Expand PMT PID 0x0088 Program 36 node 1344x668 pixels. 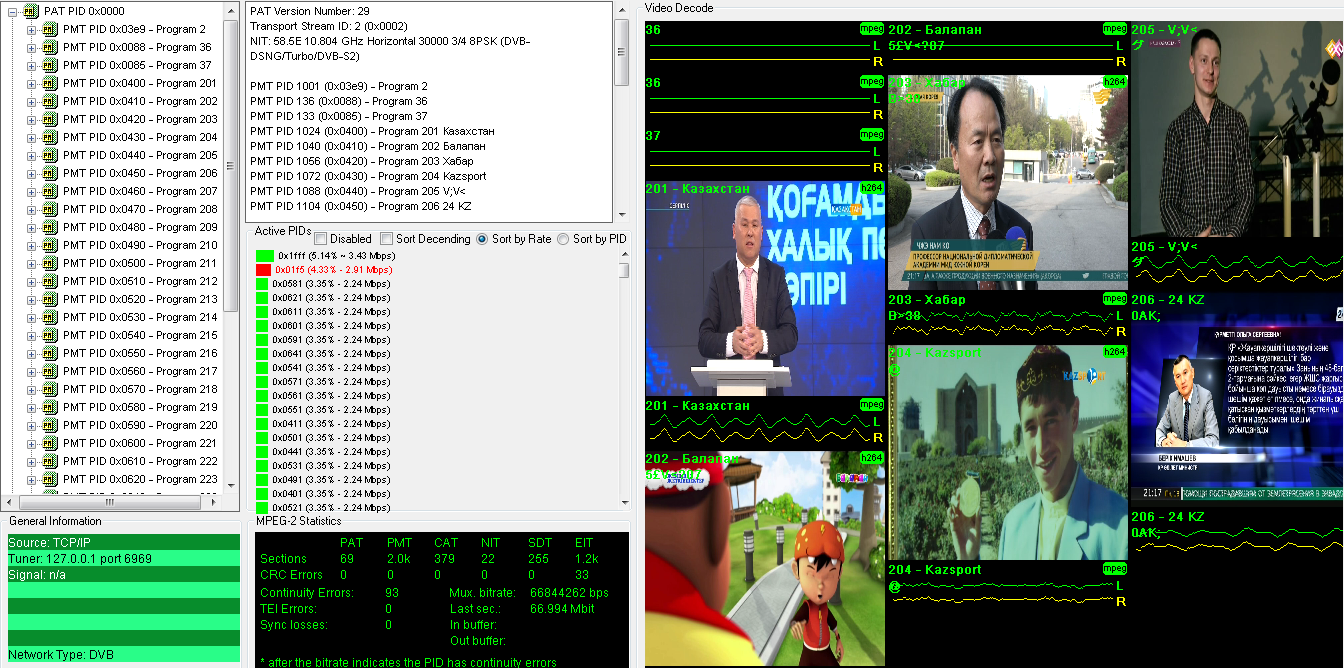click(x=31, y=47)
